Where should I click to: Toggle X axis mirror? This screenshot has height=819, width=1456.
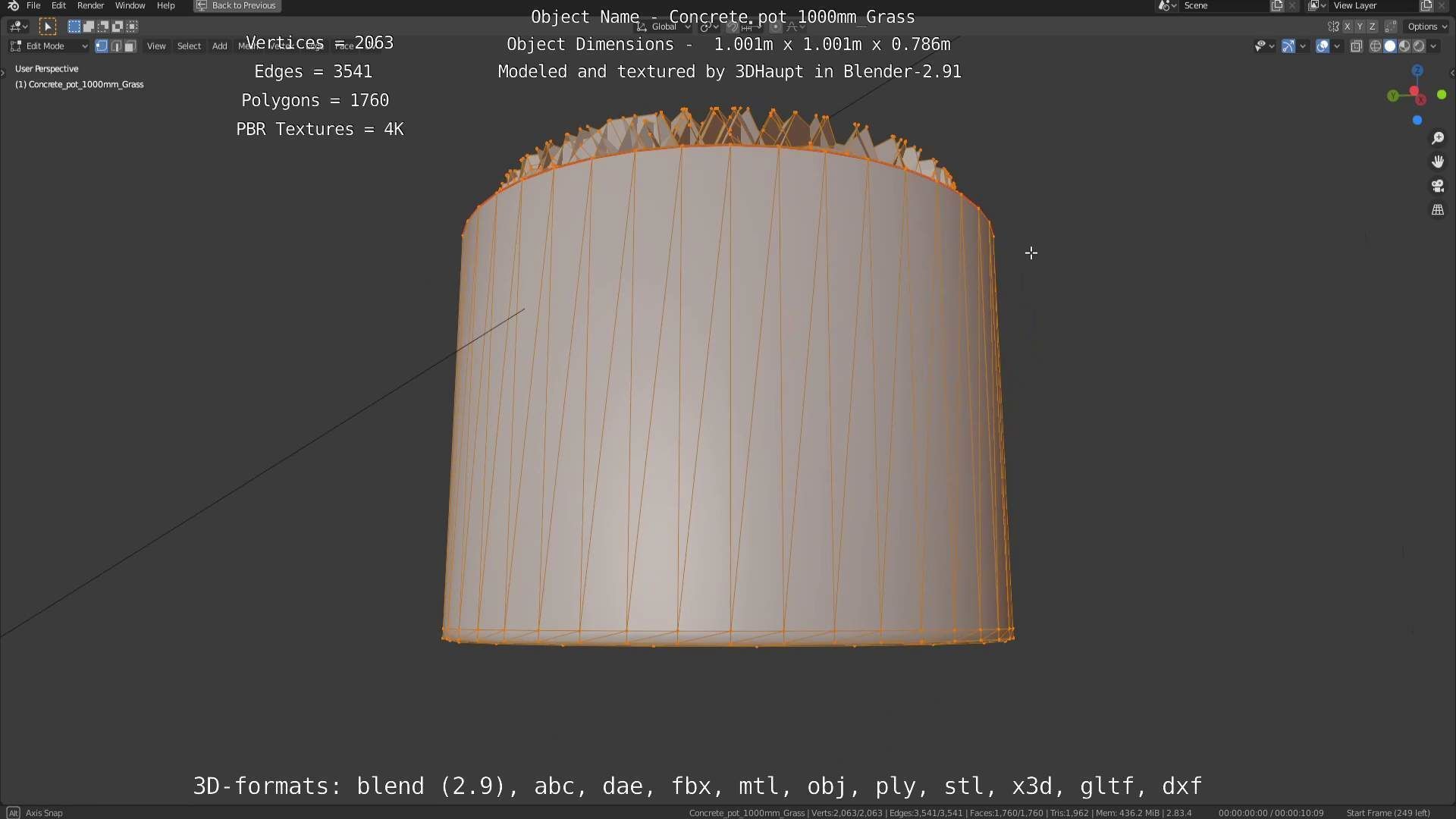[1348, 27]
